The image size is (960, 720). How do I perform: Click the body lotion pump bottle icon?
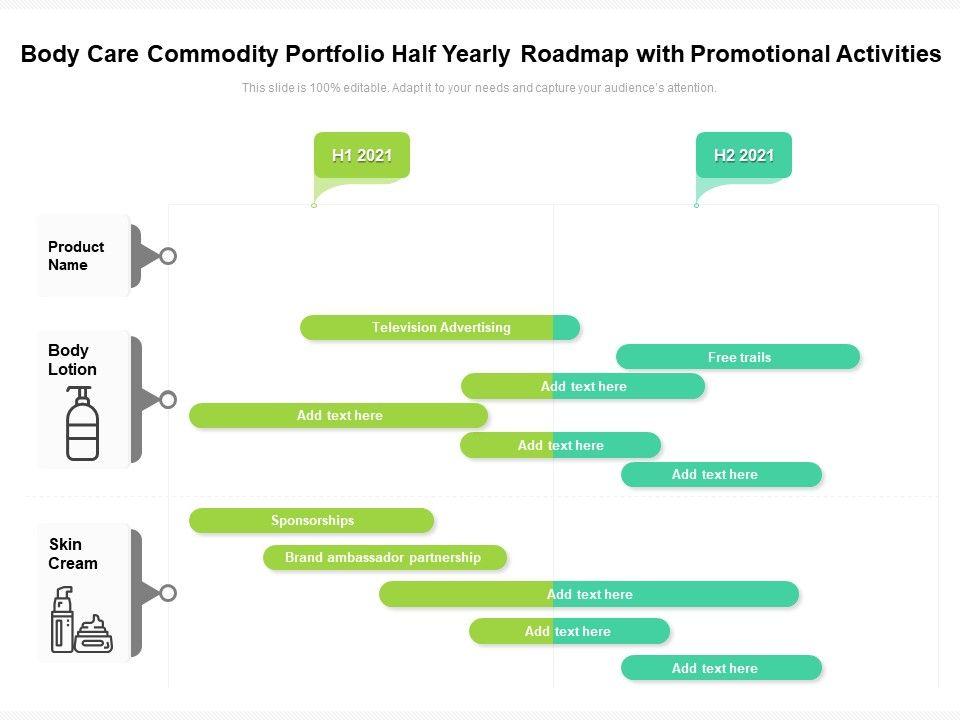point(82,424)
